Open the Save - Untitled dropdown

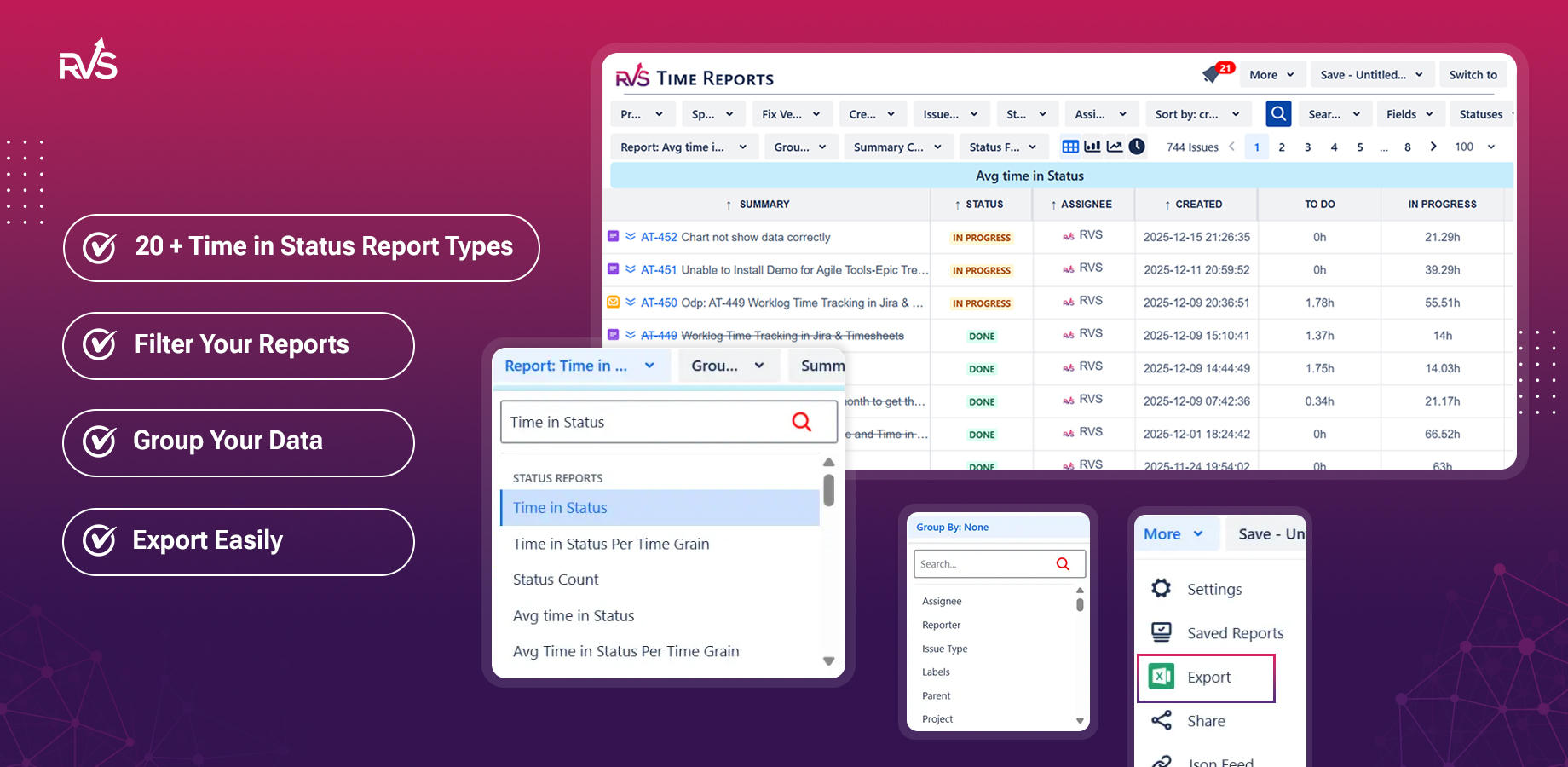(1371, 74)
